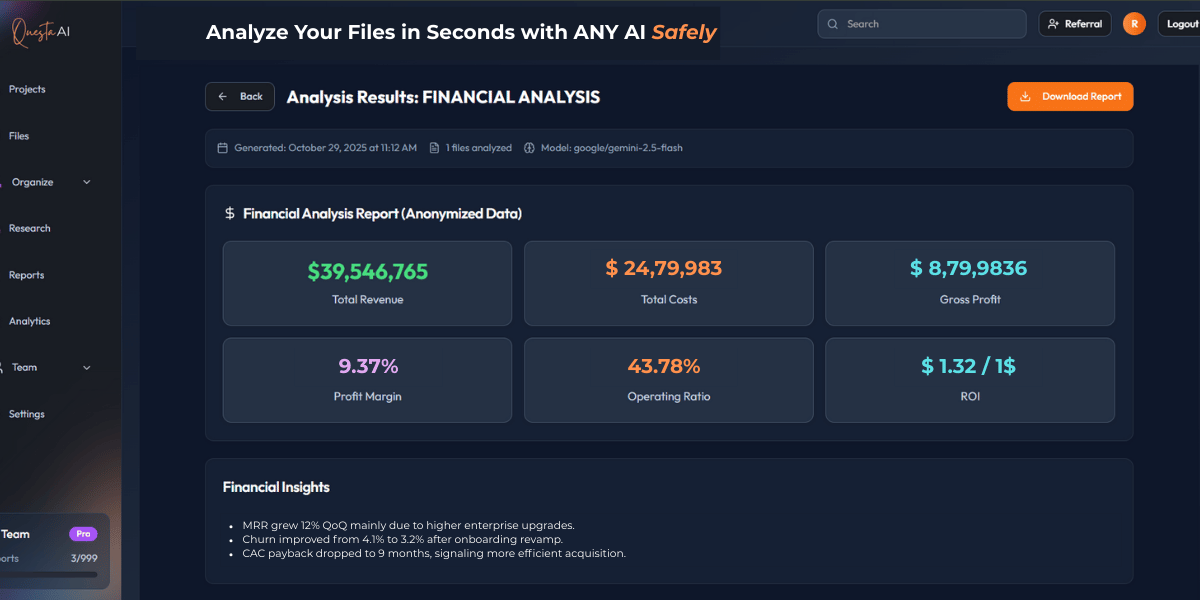Open Projects in the sidebar
The image size is (1200, 600).
coord(27,90)
